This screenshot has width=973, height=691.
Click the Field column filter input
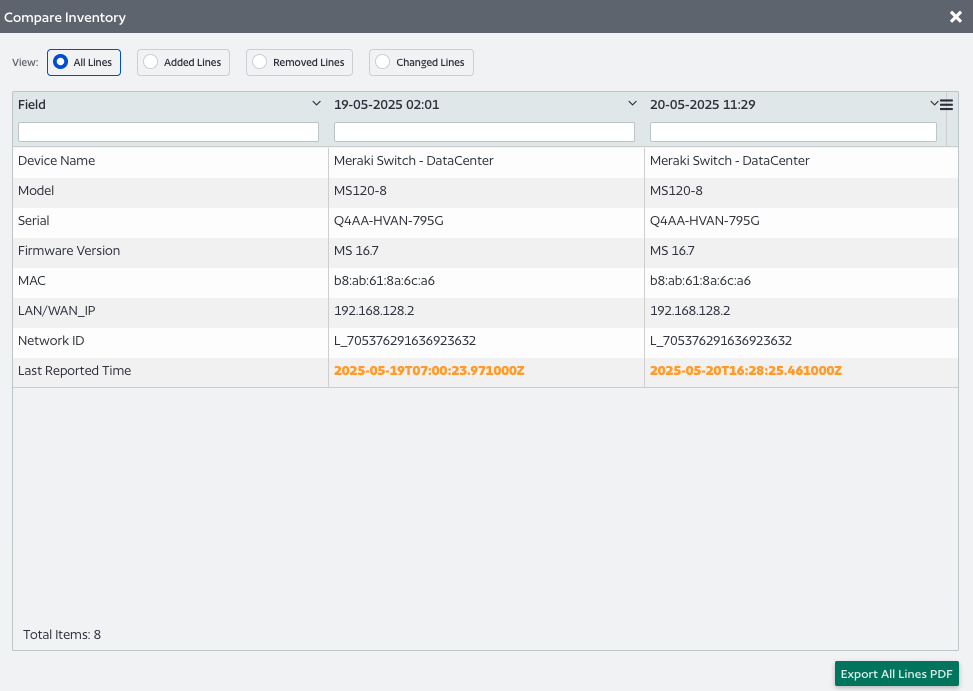[168, 131]
